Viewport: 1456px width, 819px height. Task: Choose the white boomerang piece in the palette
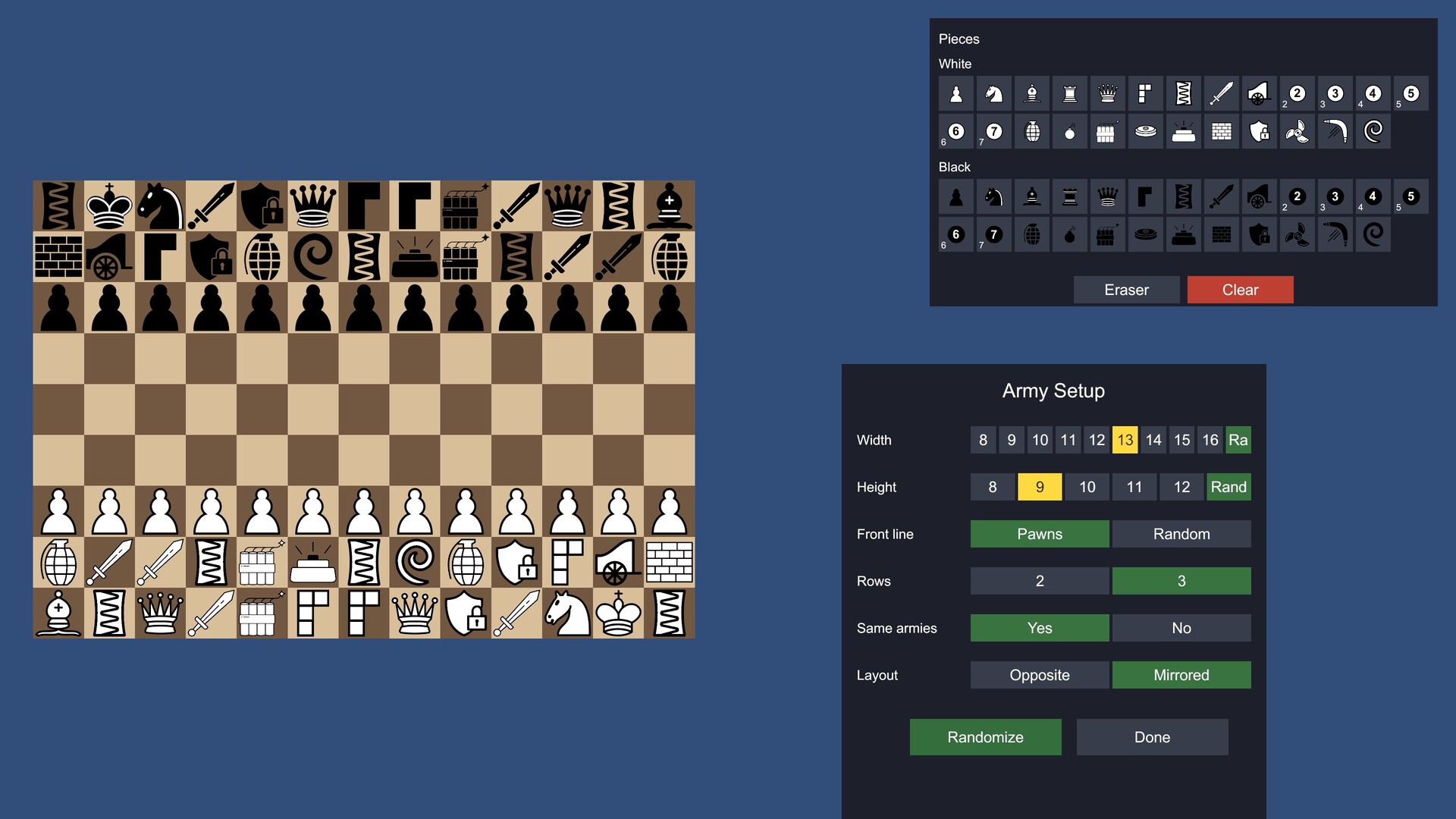pyautogui.click(x=1335, y=131)
